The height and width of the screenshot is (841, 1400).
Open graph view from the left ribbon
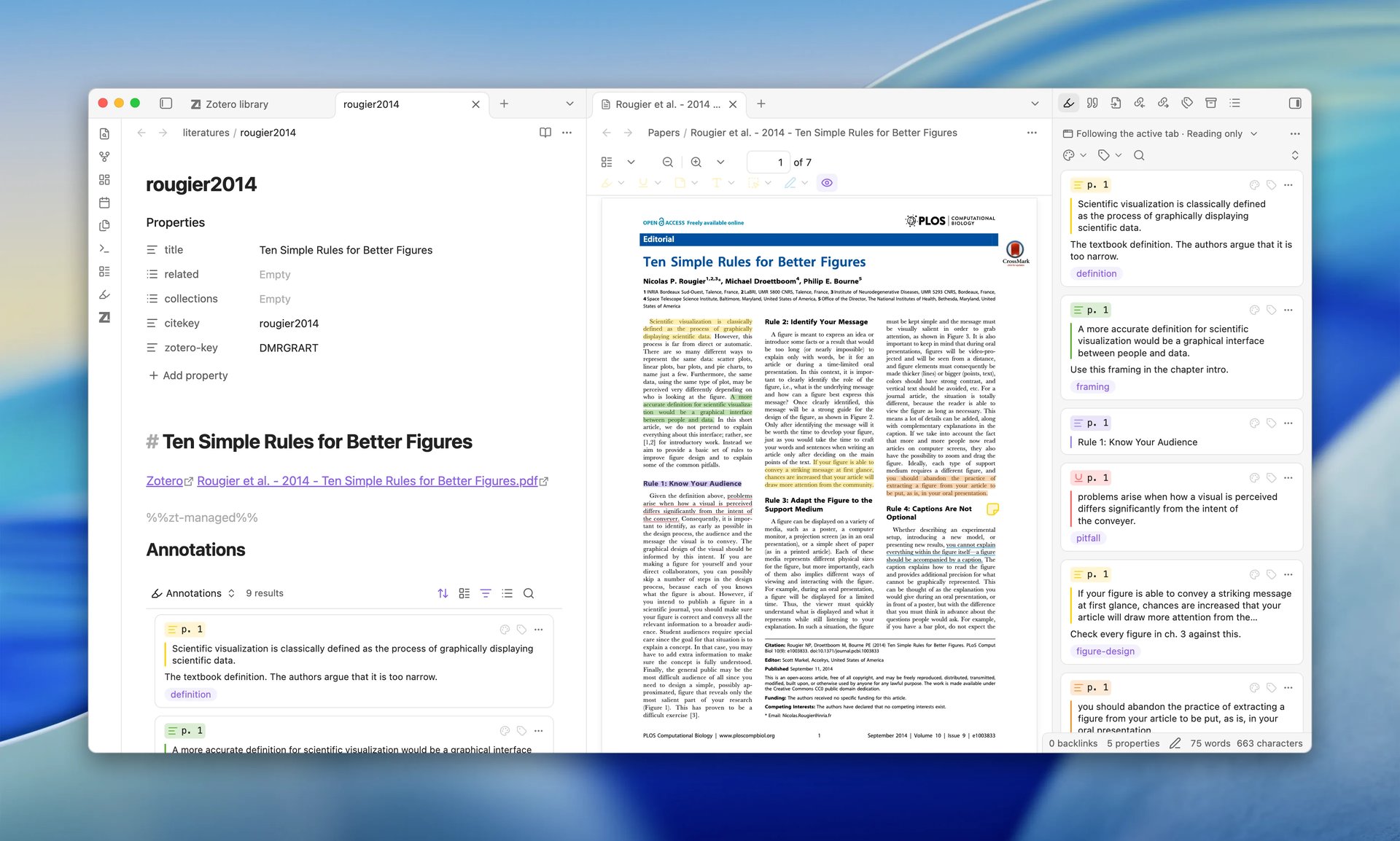[104, 157]
